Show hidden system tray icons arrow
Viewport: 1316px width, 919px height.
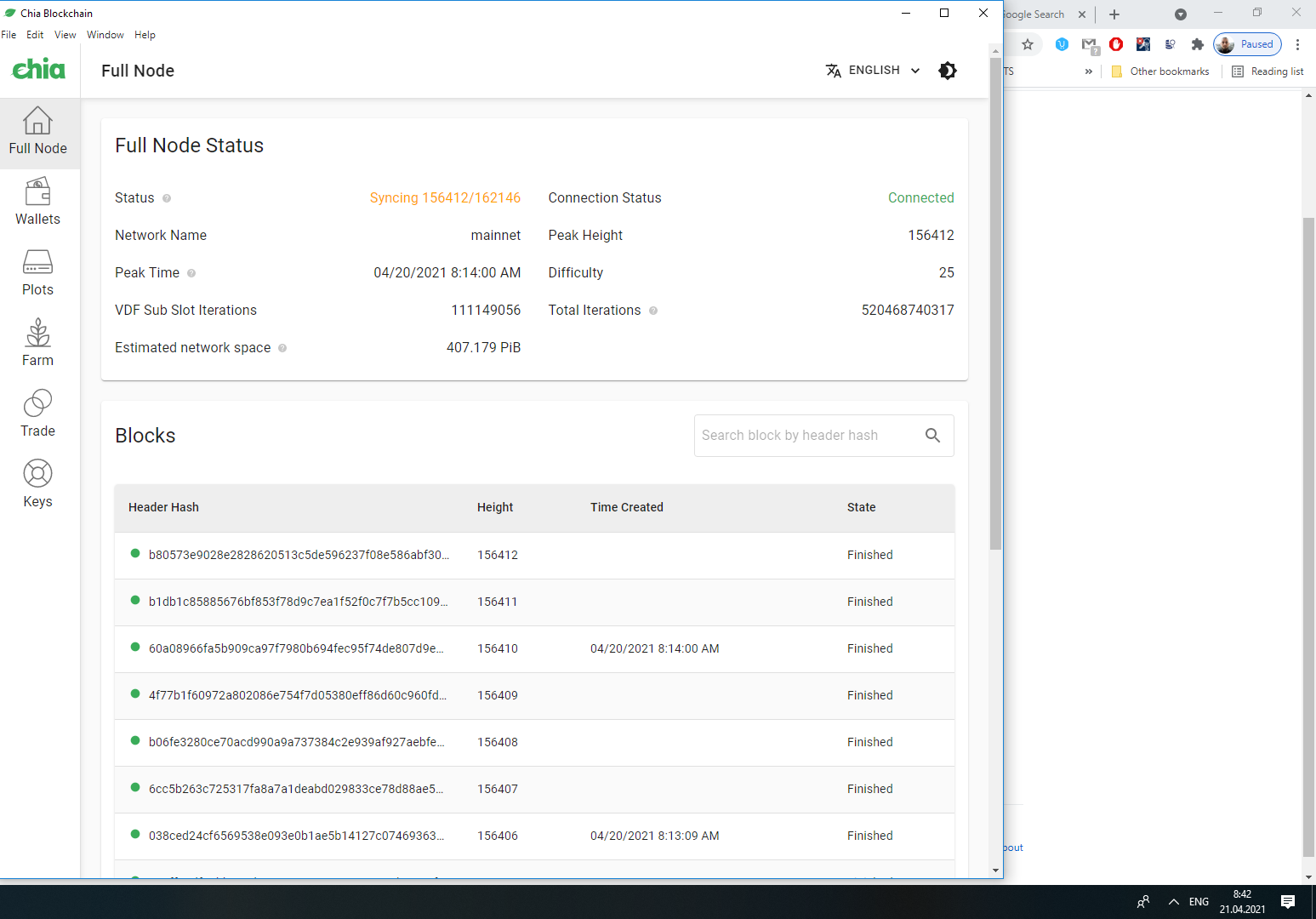pos(1174,902)
